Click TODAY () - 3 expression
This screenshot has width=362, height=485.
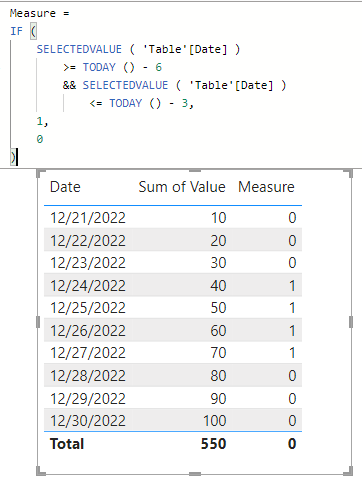149,103
